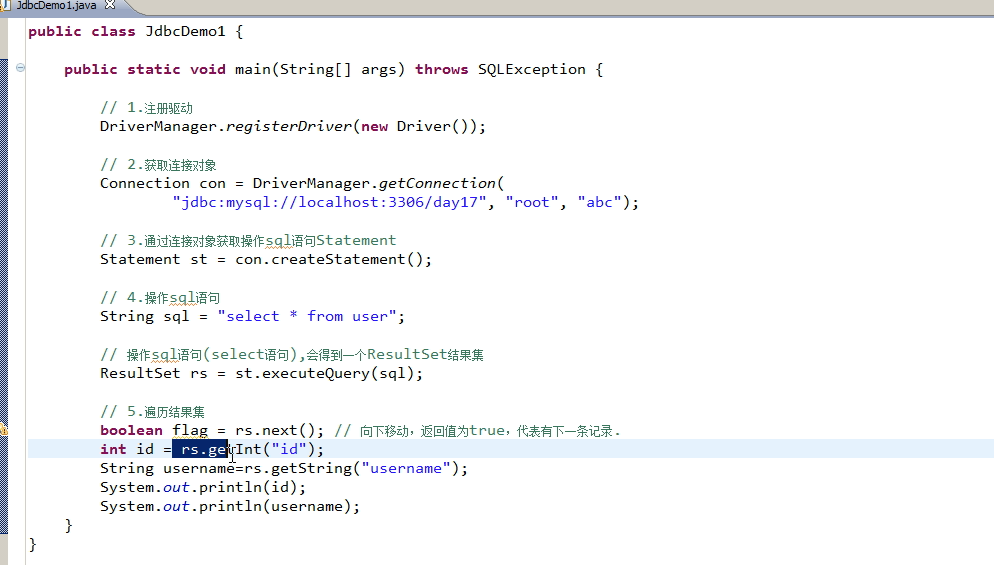Click the highlighted 'rs.get' selection

coord(200,450)
